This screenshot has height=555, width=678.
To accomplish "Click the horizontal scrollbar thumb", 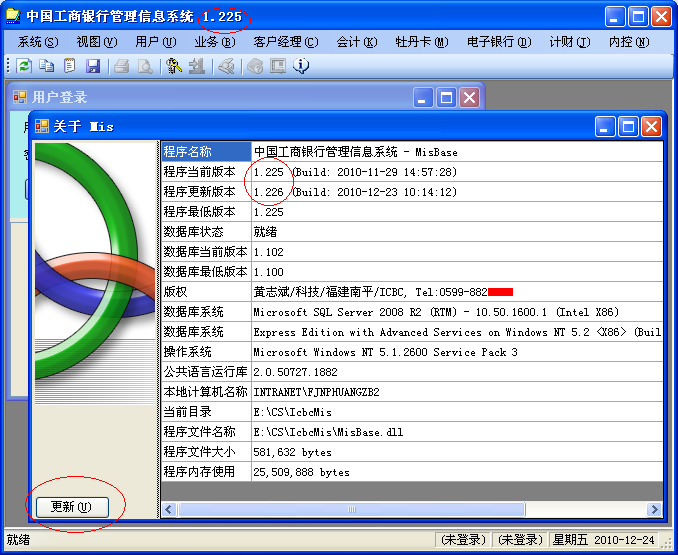I will click(x=352, y=509).
